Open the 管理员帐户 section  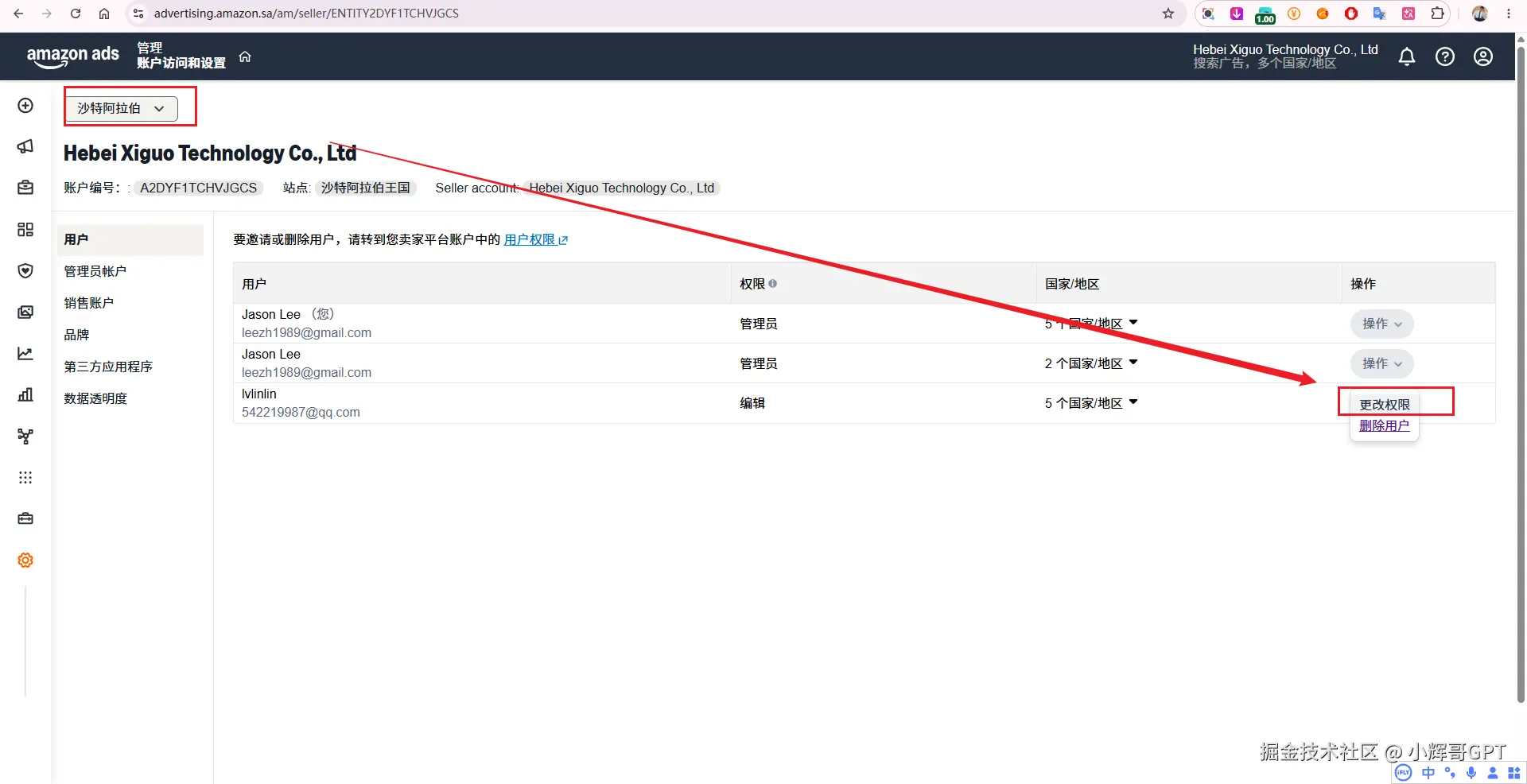tap(95, 271)
